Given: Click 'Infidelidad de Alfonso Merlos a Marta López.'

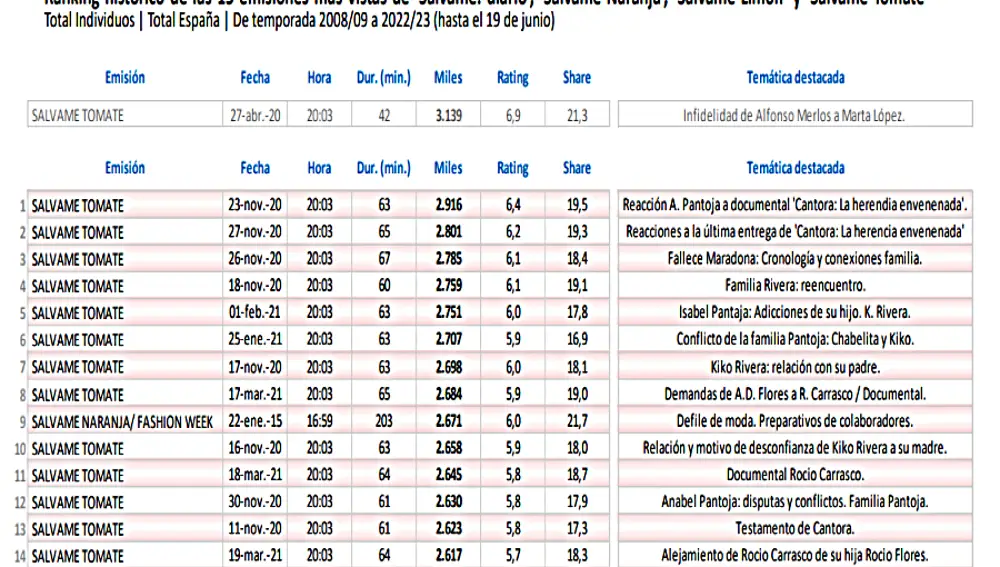Looking at the screenshot, I should point(794,115).
